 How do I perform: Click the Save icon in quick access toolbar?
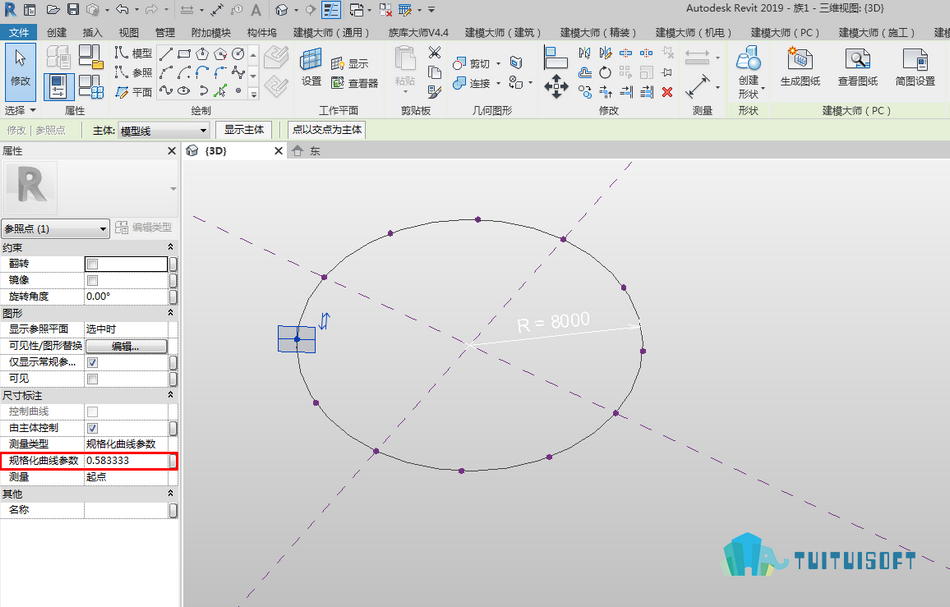[x=73, y=9]
